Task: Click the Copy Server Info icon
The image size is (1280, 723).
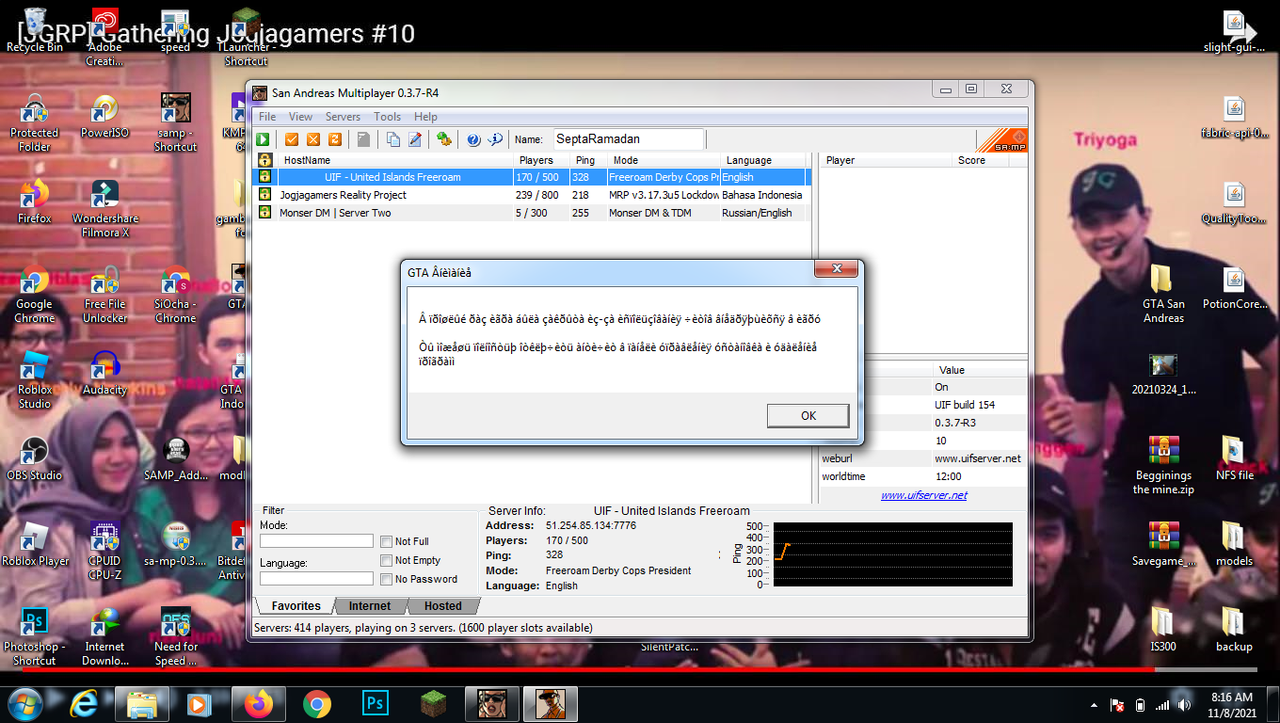Action: pos(393,140)
